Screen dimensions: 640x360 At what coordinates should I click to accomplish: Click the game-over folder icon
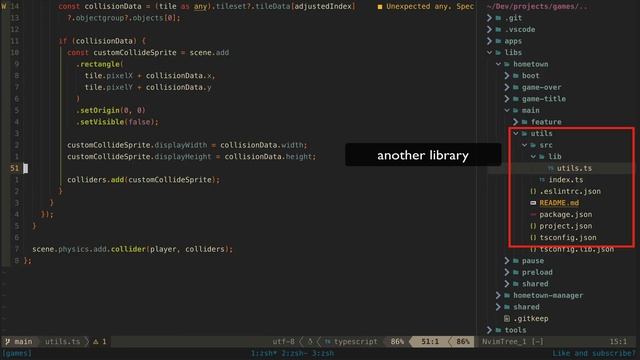tap(516, 87)
